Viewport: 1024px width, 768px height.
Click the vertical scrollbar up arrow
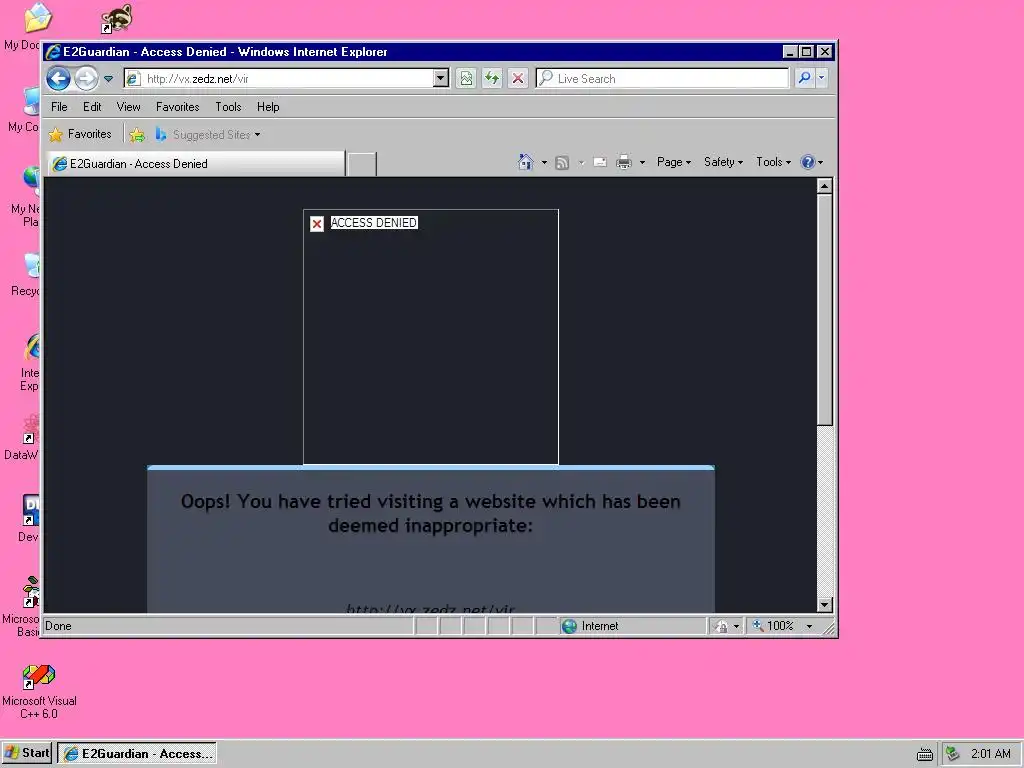coord(825,186)
